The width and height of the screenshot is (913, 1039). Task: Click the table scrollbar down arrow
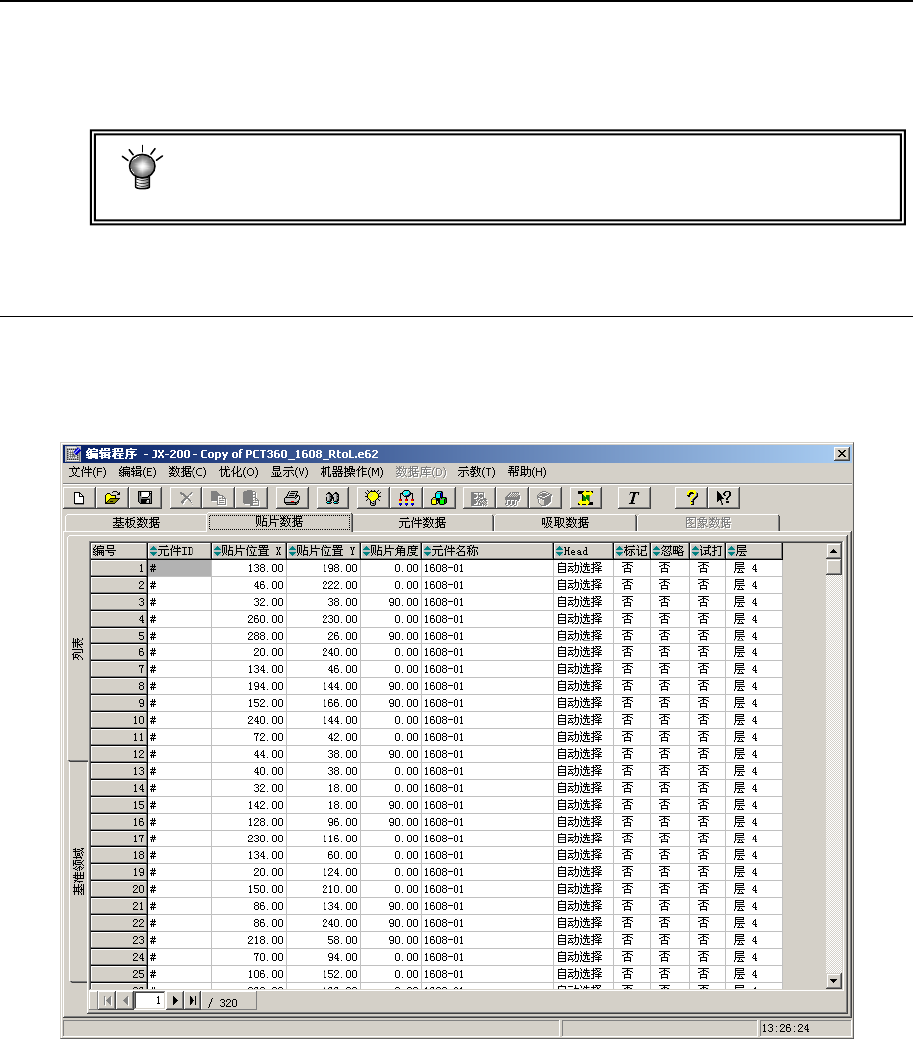[833, 981]
